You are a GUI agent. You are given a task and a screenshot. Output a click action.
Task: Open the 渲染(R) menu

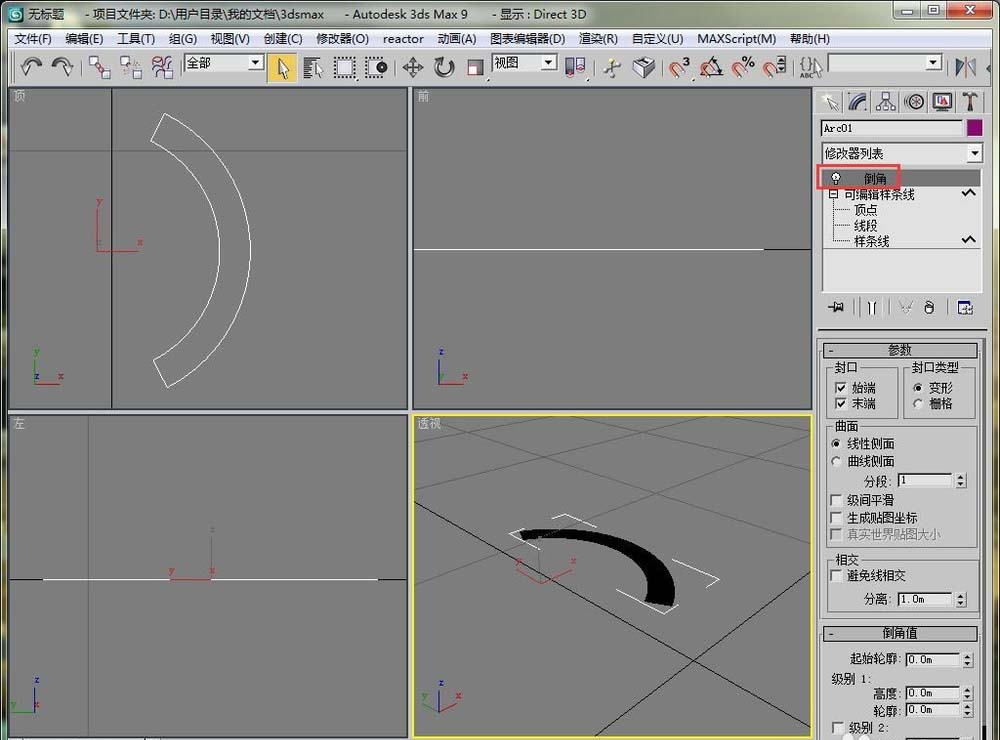click(x=598, y=39)
